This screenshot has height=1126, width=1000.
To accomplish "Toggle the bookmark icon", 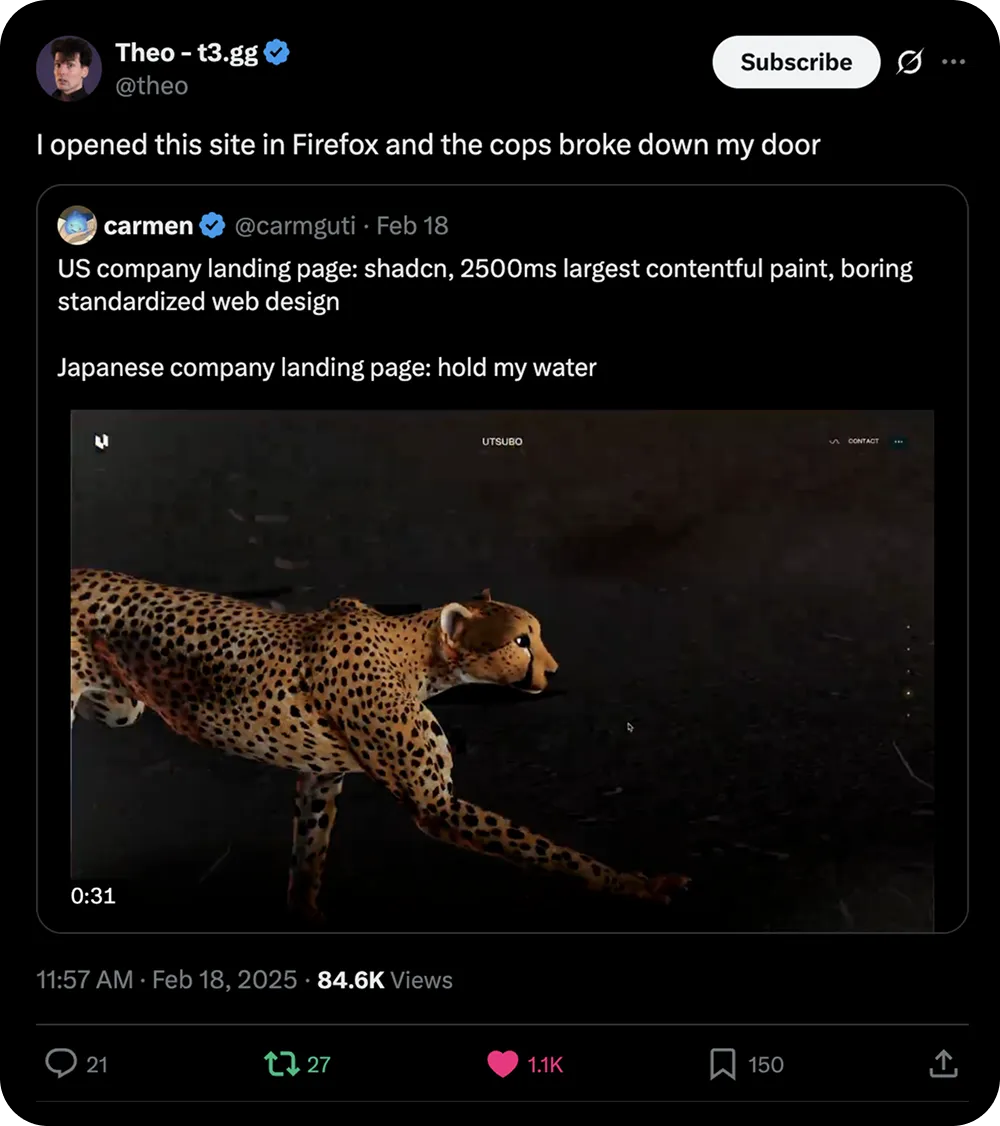I will tap(722, 1064).
